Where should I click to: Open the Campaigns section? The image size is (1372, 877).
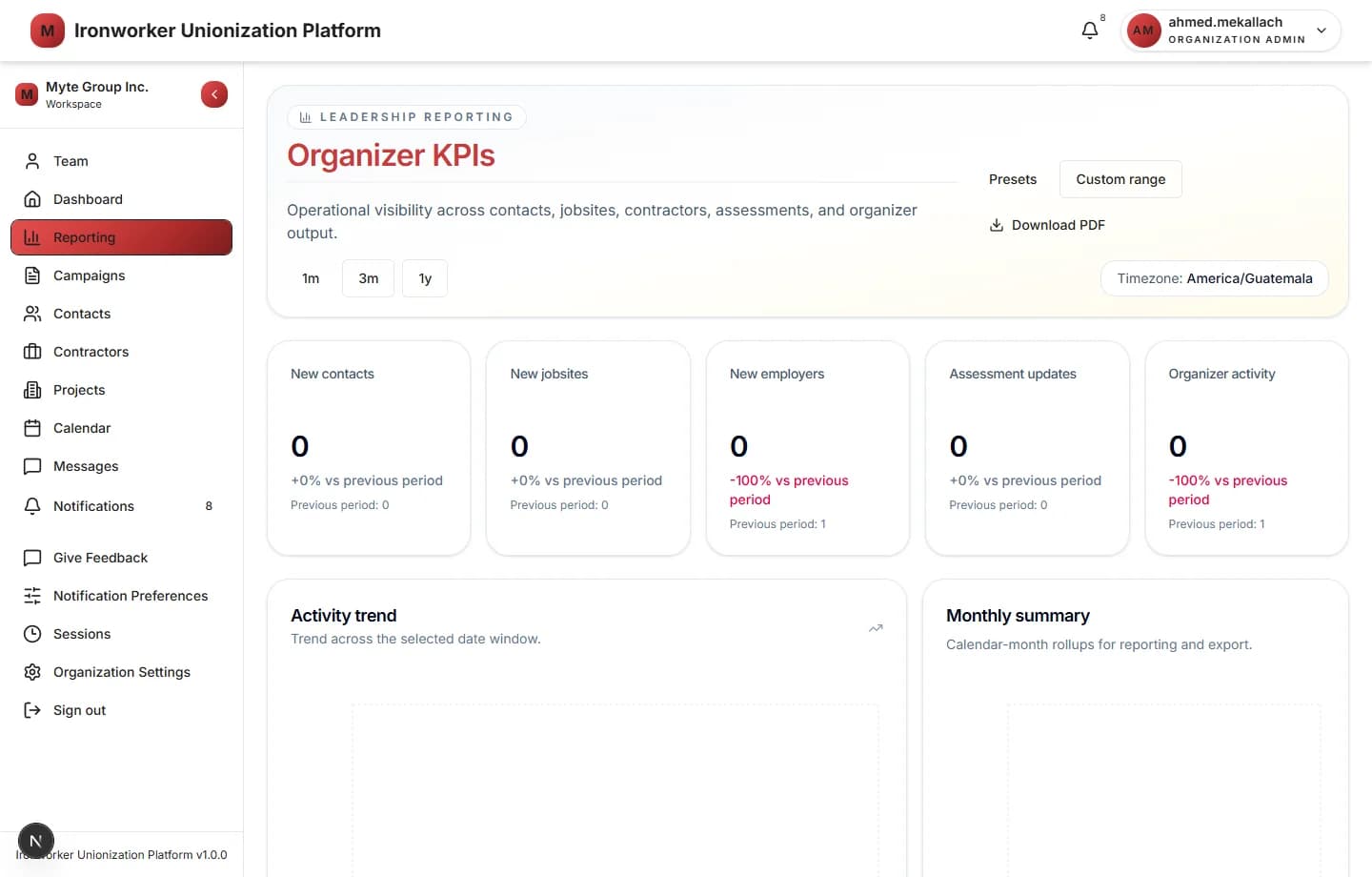coord(121,275)
